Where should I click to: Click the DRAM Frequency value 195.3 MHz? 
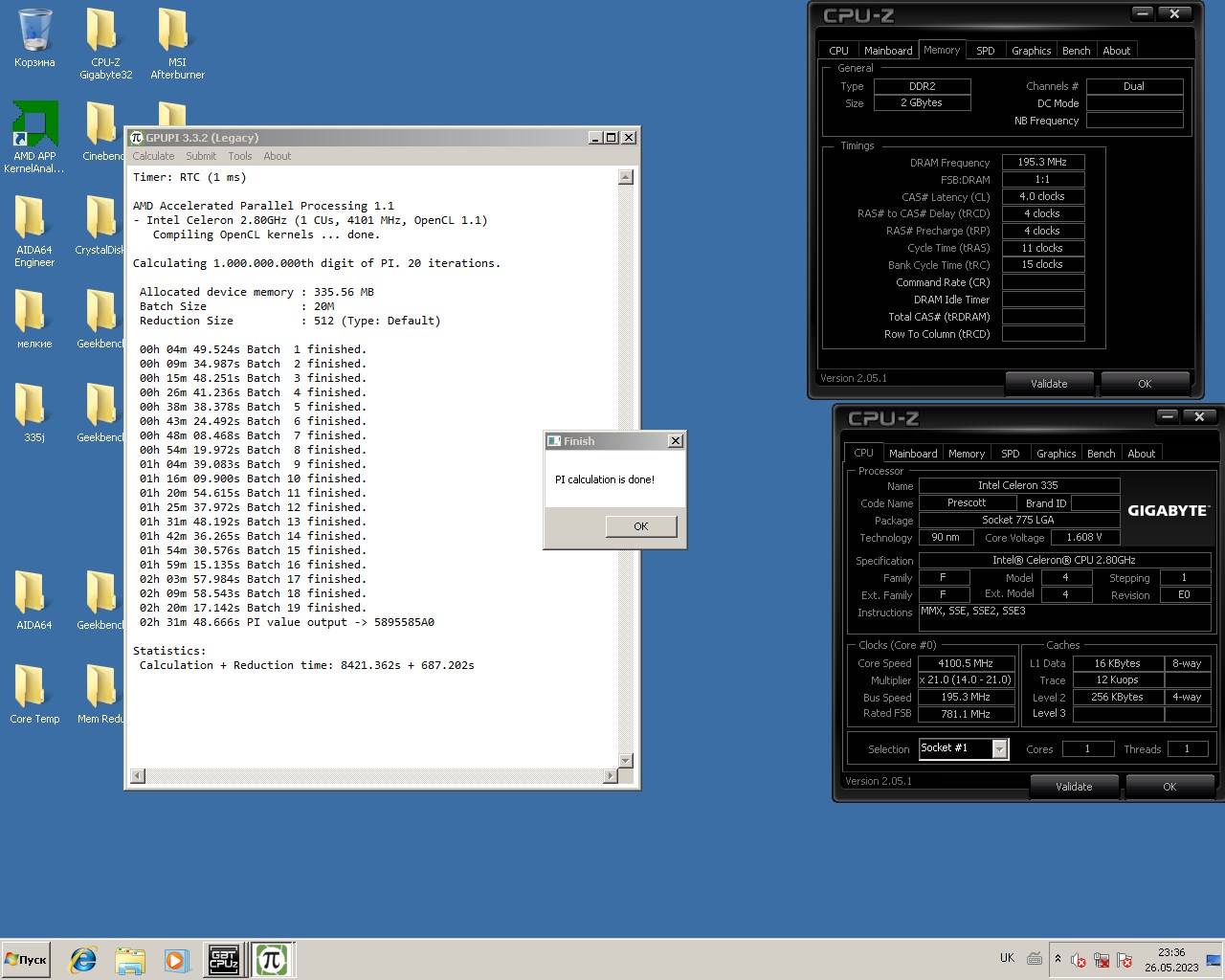point(1043,162)
